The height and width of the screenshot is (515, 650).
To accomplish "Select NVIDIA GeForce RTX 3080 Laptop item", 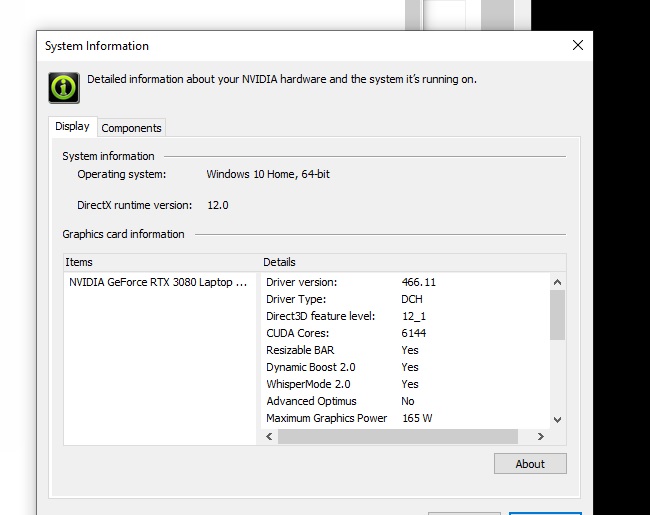I will (160, 282).
